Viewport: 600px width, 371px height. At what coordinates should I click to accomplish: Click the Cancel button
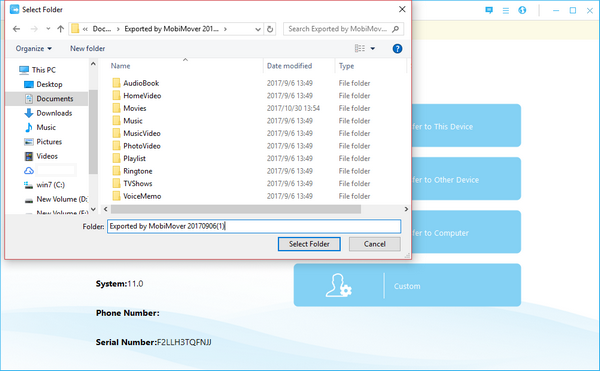(x=375, y=244)
